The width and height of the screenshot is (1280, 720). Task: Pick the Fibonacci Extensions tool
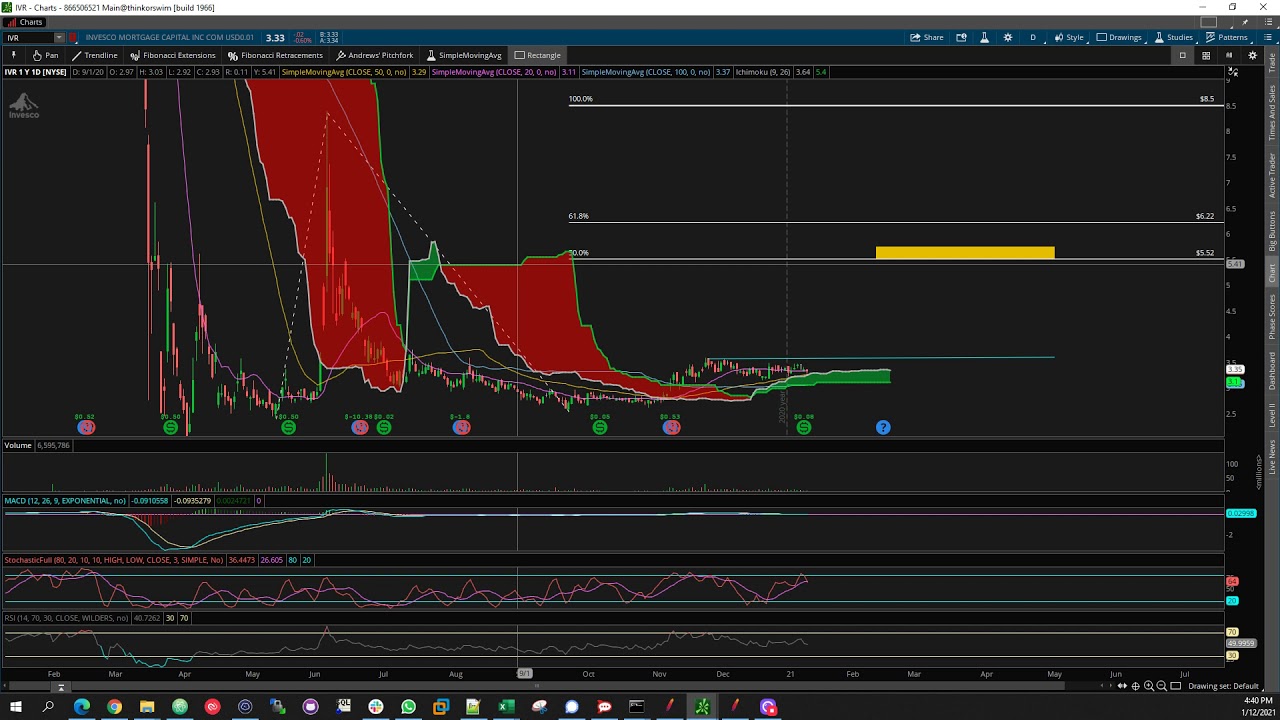click(x=172, y=55)
